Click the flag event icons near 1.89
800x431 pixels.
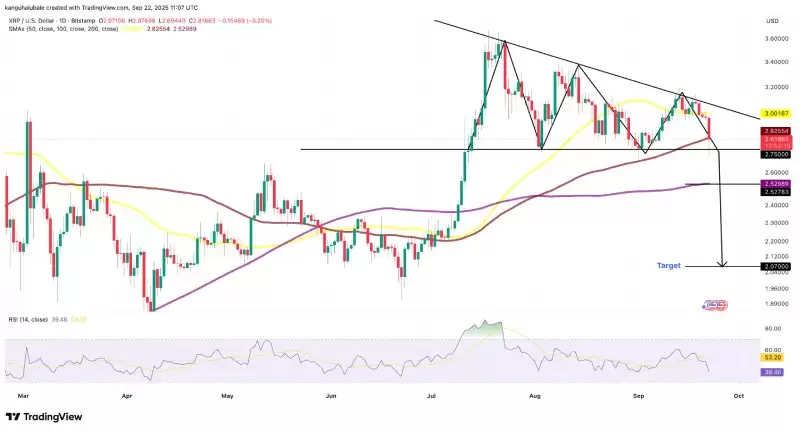pos(714,304)
